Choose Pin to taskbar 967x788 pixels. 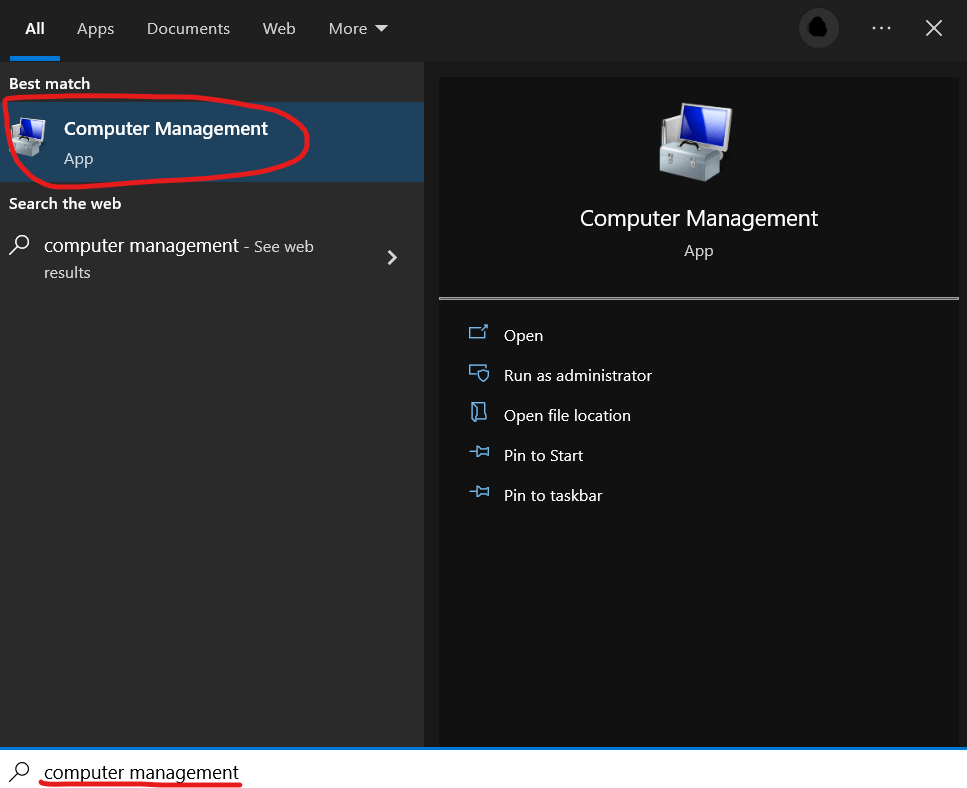pyautogui.click(x=553, y=496)
